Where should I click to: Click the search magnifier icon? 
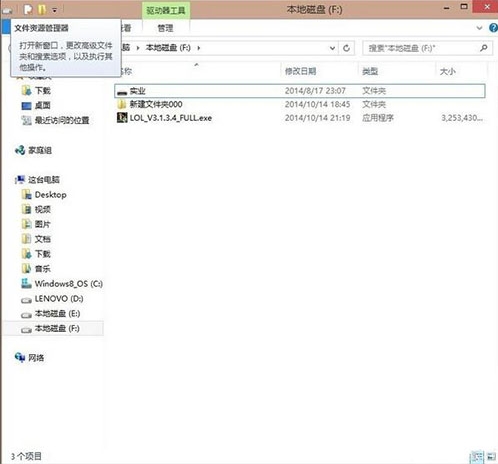tap(483, 48)
